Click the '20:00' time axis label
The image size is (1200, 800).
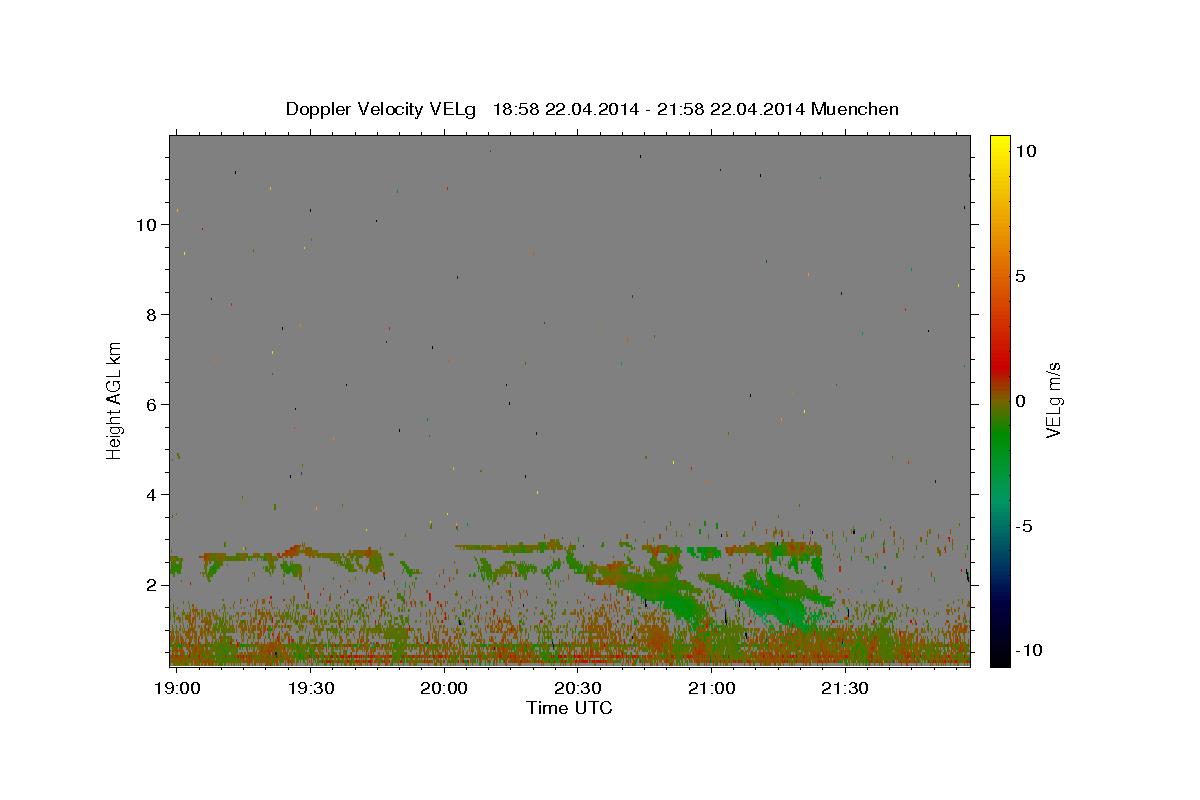(x=444, y=688)
